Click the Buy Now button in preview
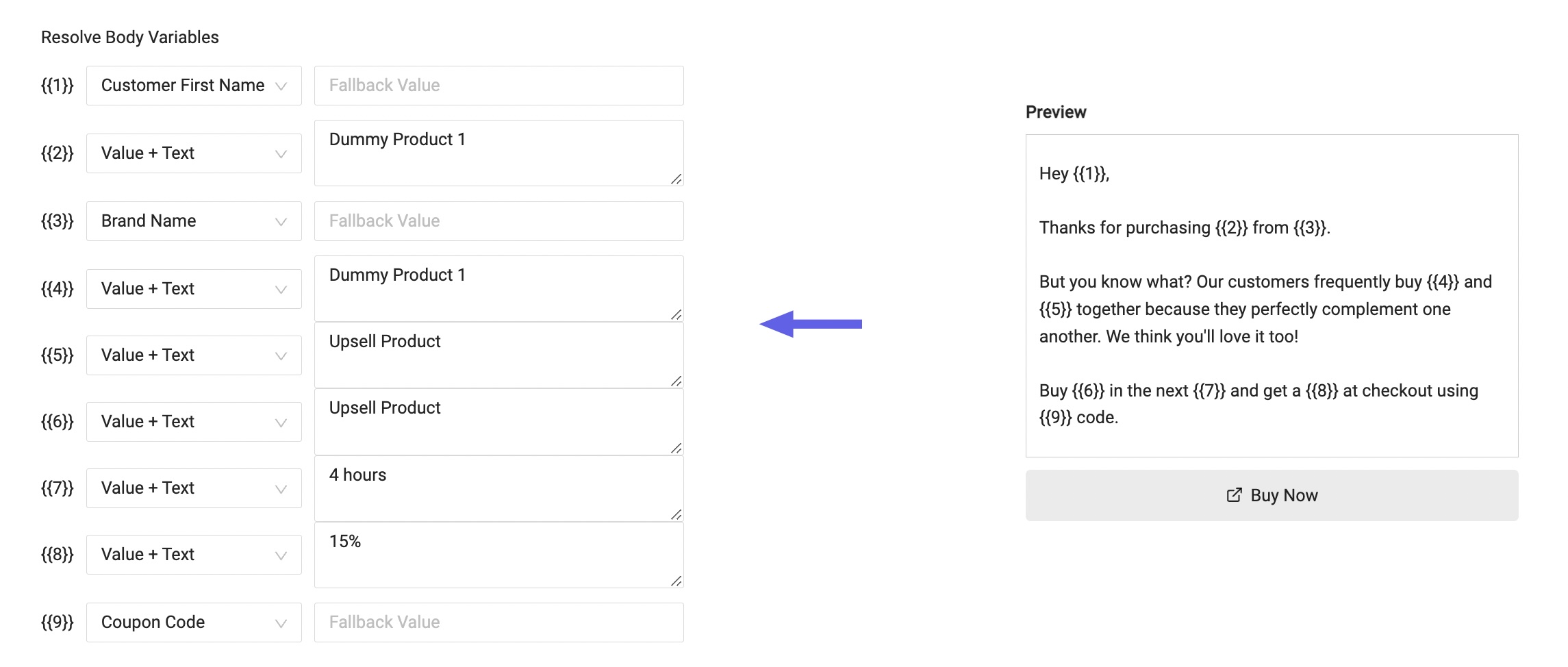Screen dimensions: 1568x667 1272,495
